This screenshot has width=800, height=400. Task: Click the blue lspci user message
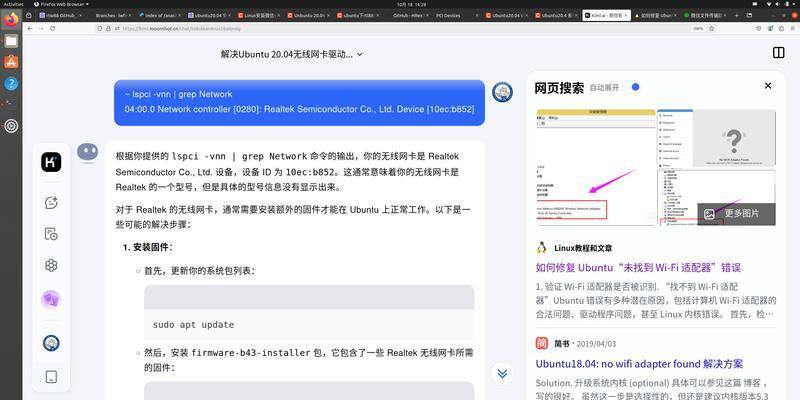point(299,102)
